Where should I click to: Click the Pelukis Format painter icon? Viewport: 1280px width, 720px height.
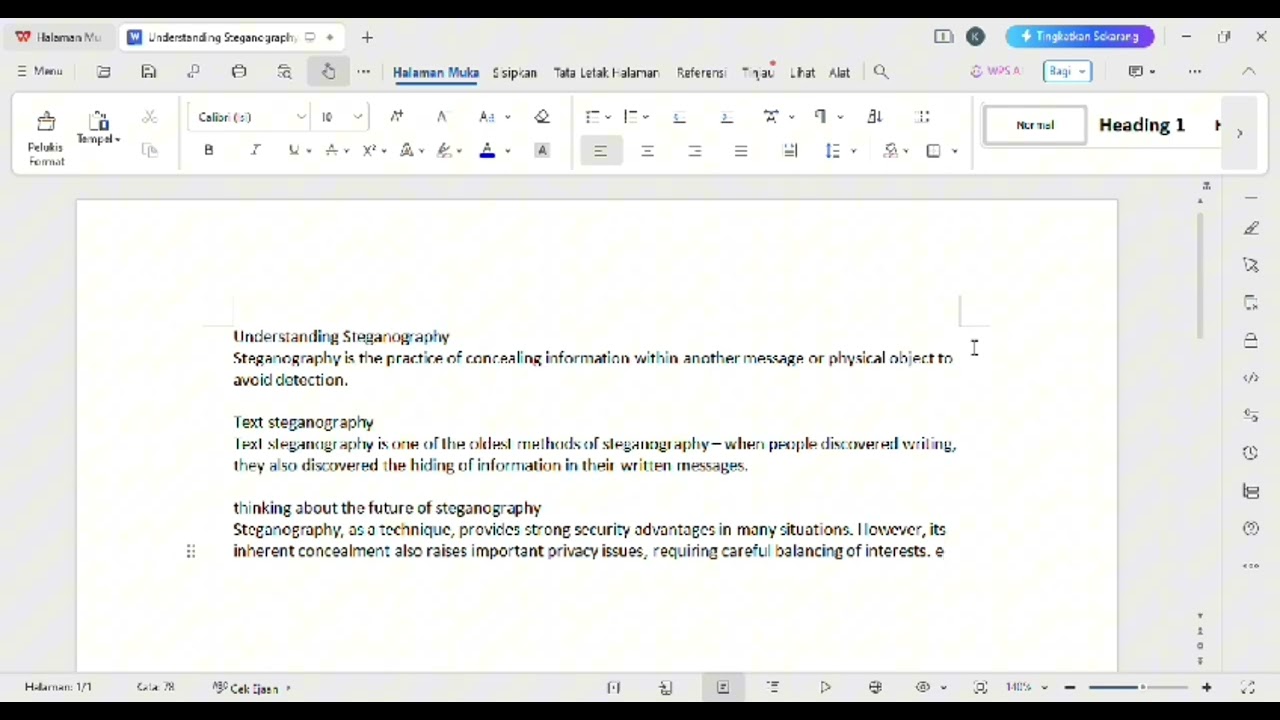pyautogui.click(x=46, y=123)
